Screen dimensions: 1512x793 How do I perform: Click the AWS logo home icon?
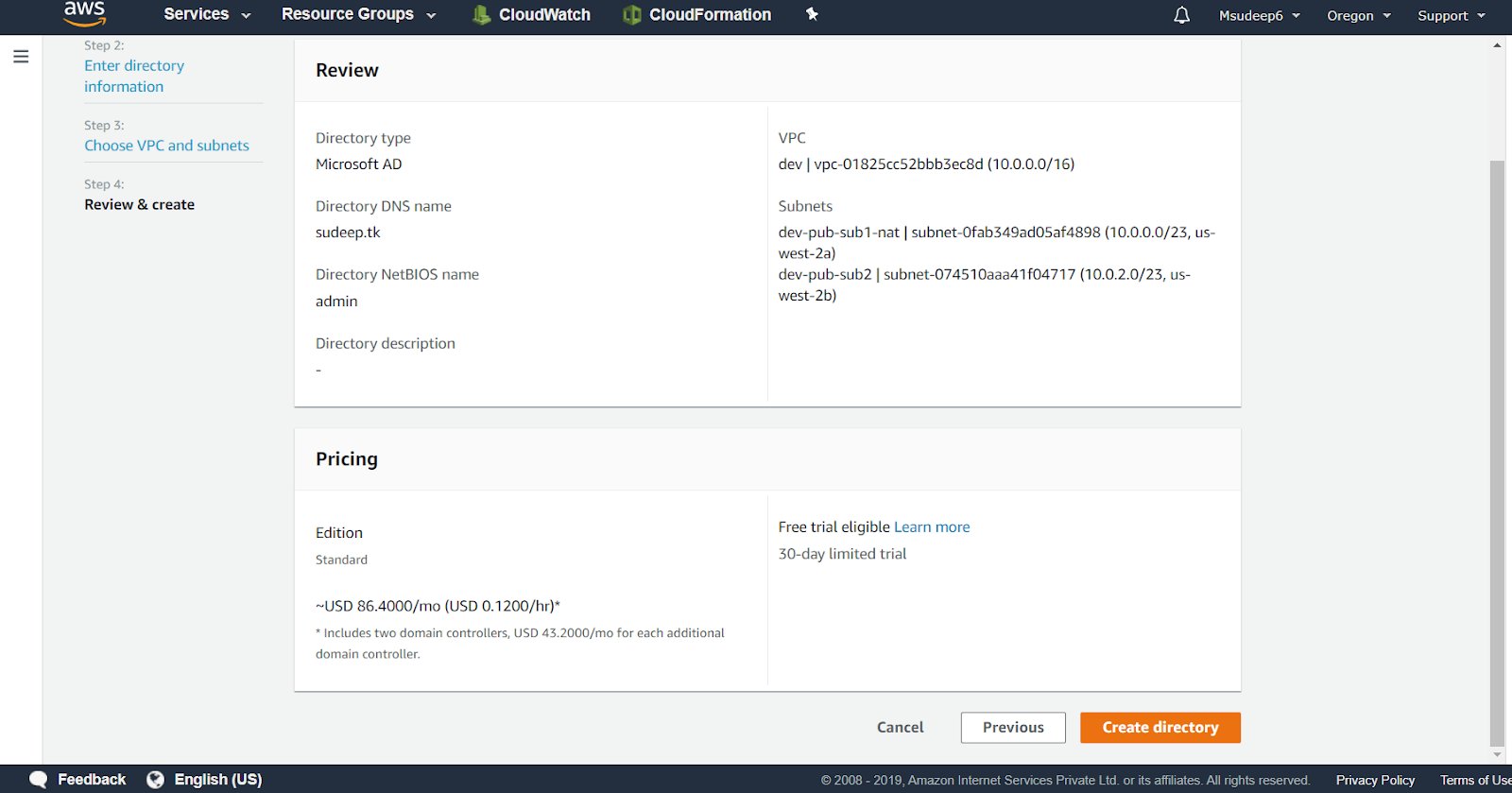(84, 13)
